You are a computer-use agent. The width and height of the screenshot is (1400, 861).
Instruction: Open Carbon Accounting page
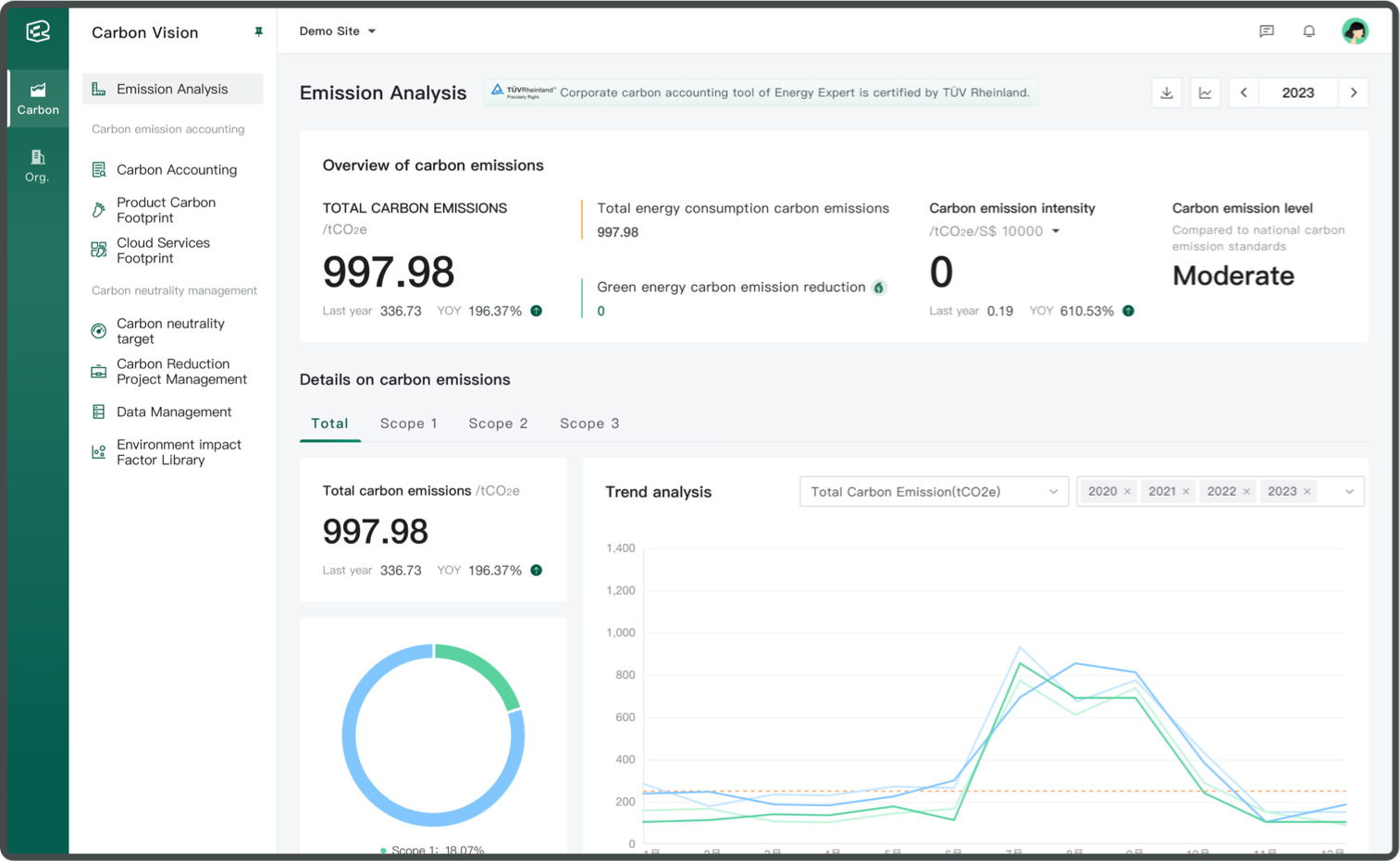pos(176,170)
